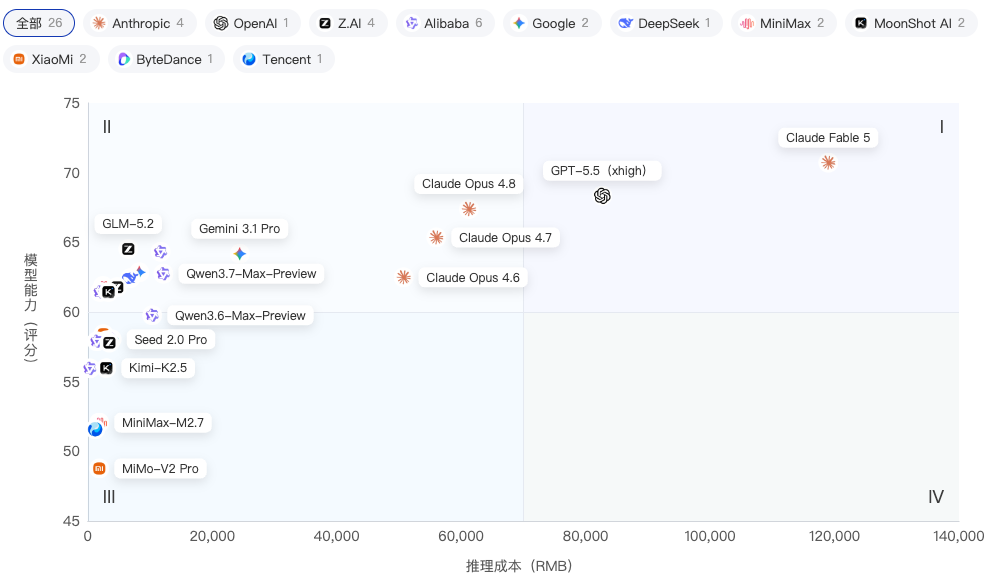Click the quadrant II label
Screen dimensions: 998x581
coord(107,127)
